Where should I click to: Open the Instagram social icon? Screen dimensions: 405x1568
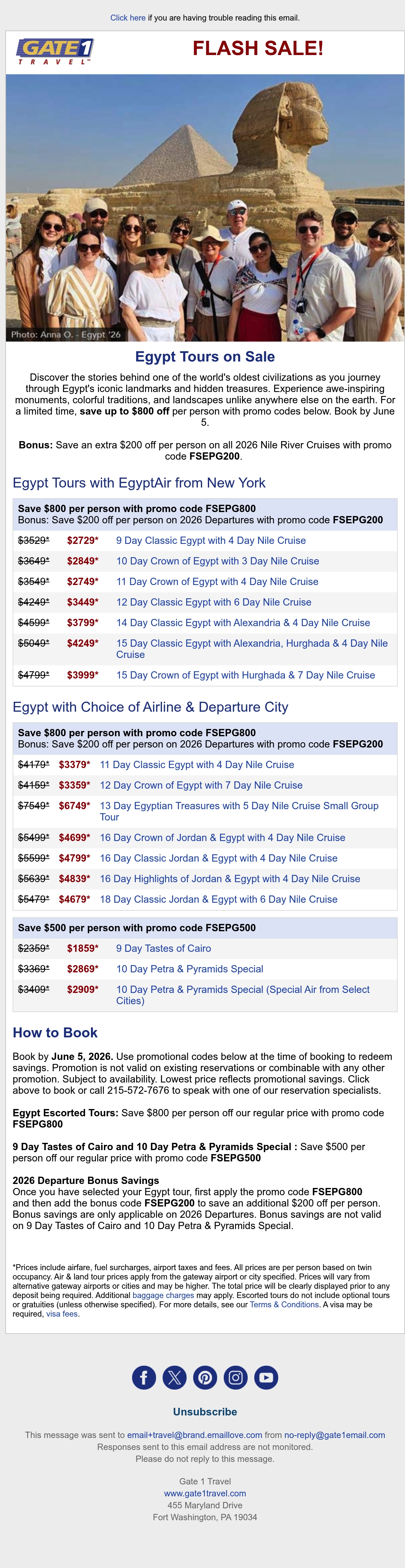tap(236, 1378)
